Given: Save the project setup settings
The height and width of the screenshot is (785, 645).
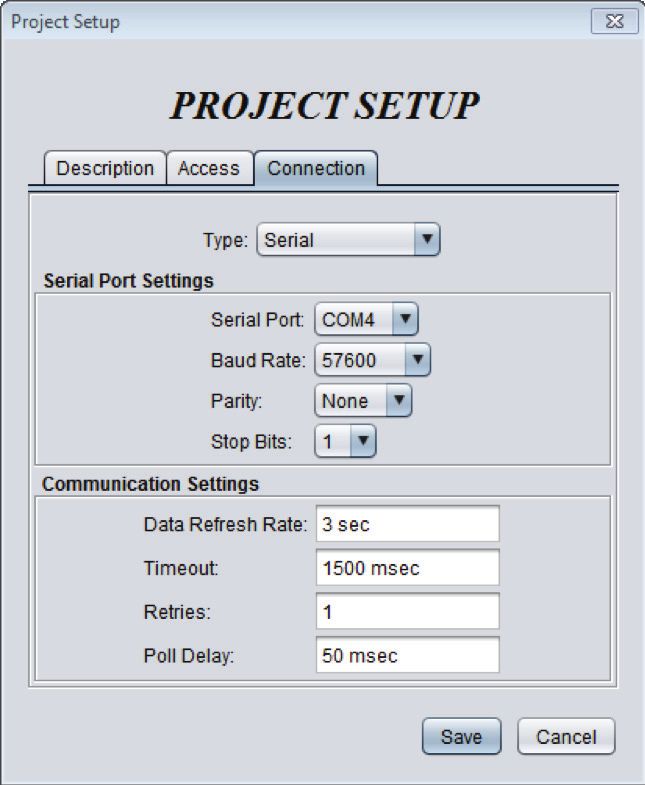Looking at the screenshot, I should [x=462, y=736].
